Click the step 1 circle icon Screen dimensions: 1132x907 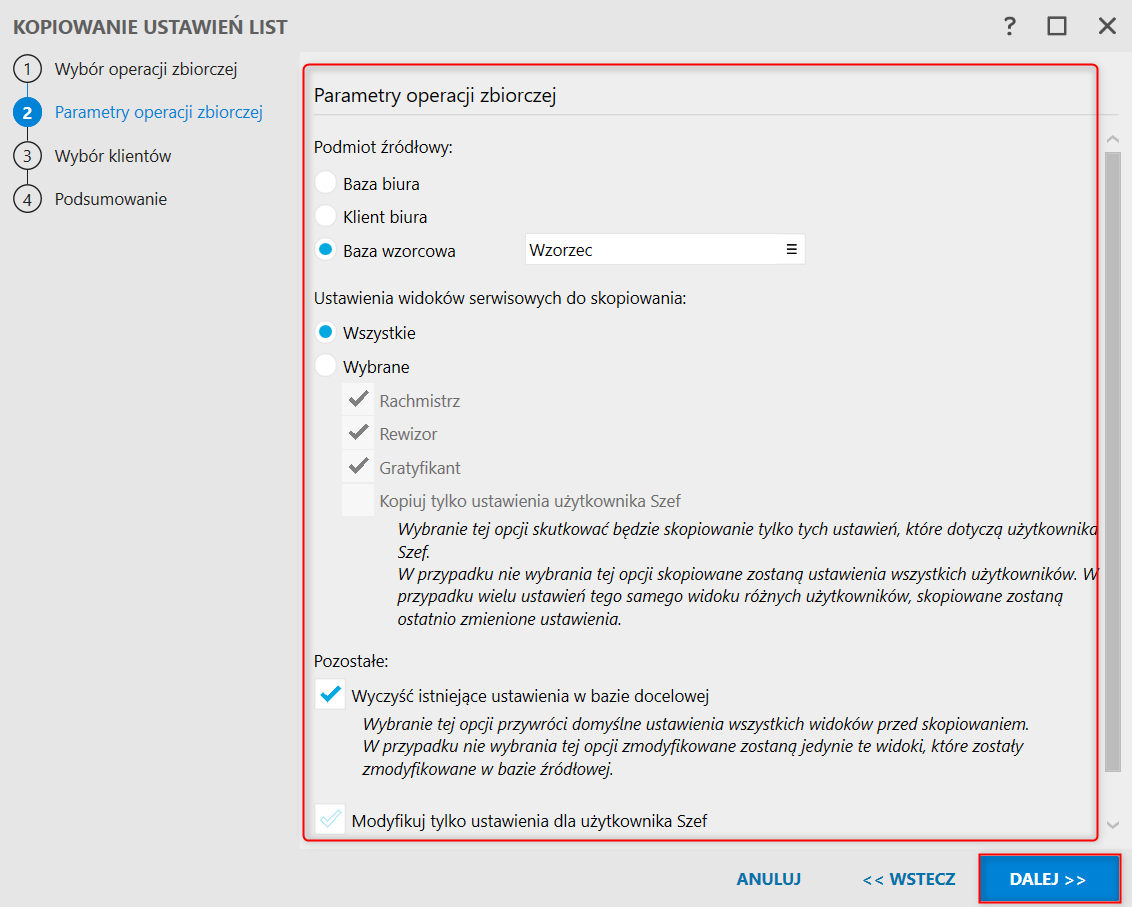point(27,70)
